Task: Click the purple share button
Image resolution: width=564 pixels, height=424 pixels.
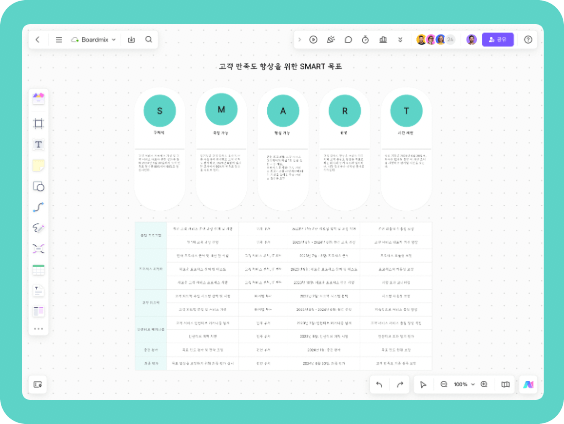Action: coord(498,40)
